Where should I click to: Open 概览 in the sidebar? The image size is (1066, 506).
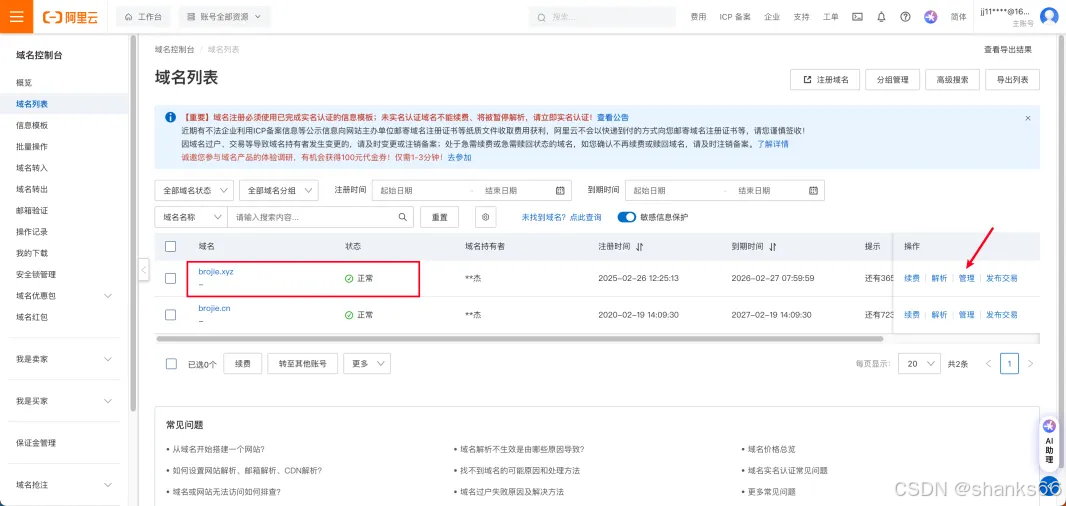click(24, 82)
